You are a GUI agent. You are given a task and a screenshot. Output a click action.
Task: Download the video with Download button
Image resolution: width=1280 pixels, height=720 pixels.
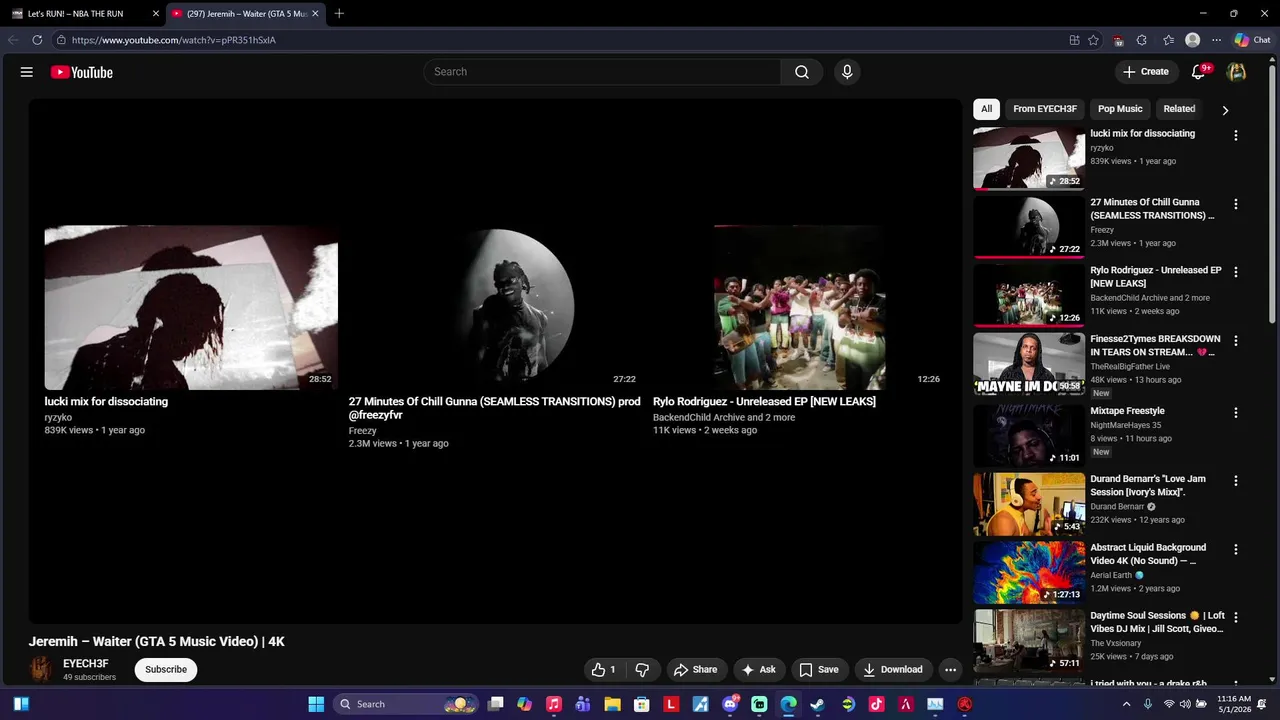892,670
